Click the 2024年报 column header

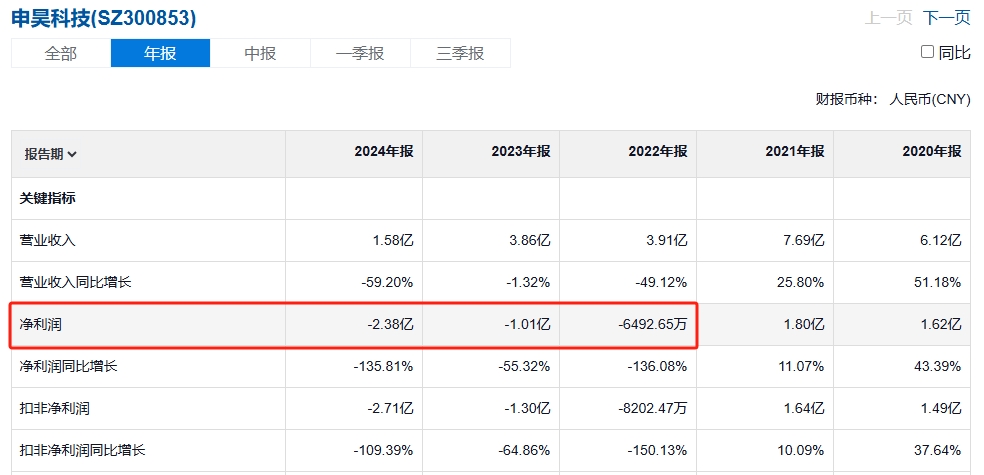(x=384, y=151)
